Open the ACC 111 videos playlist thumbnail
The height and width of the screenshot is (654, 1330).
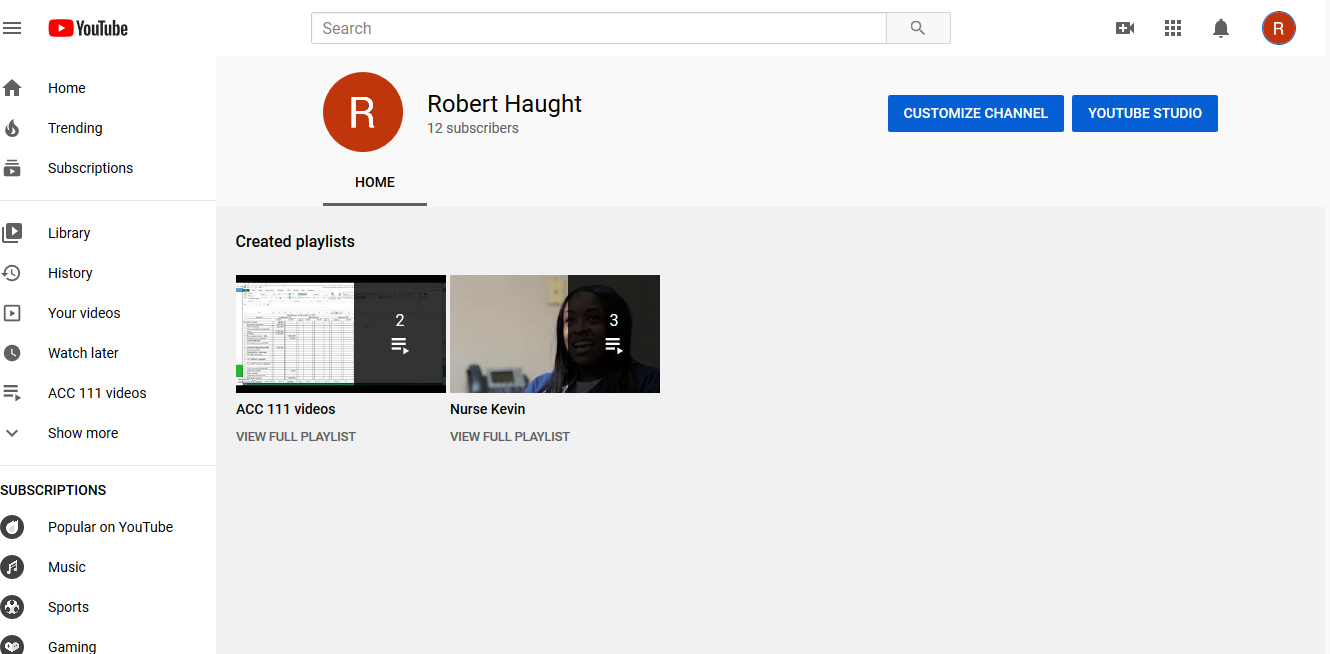pos(340,334)
